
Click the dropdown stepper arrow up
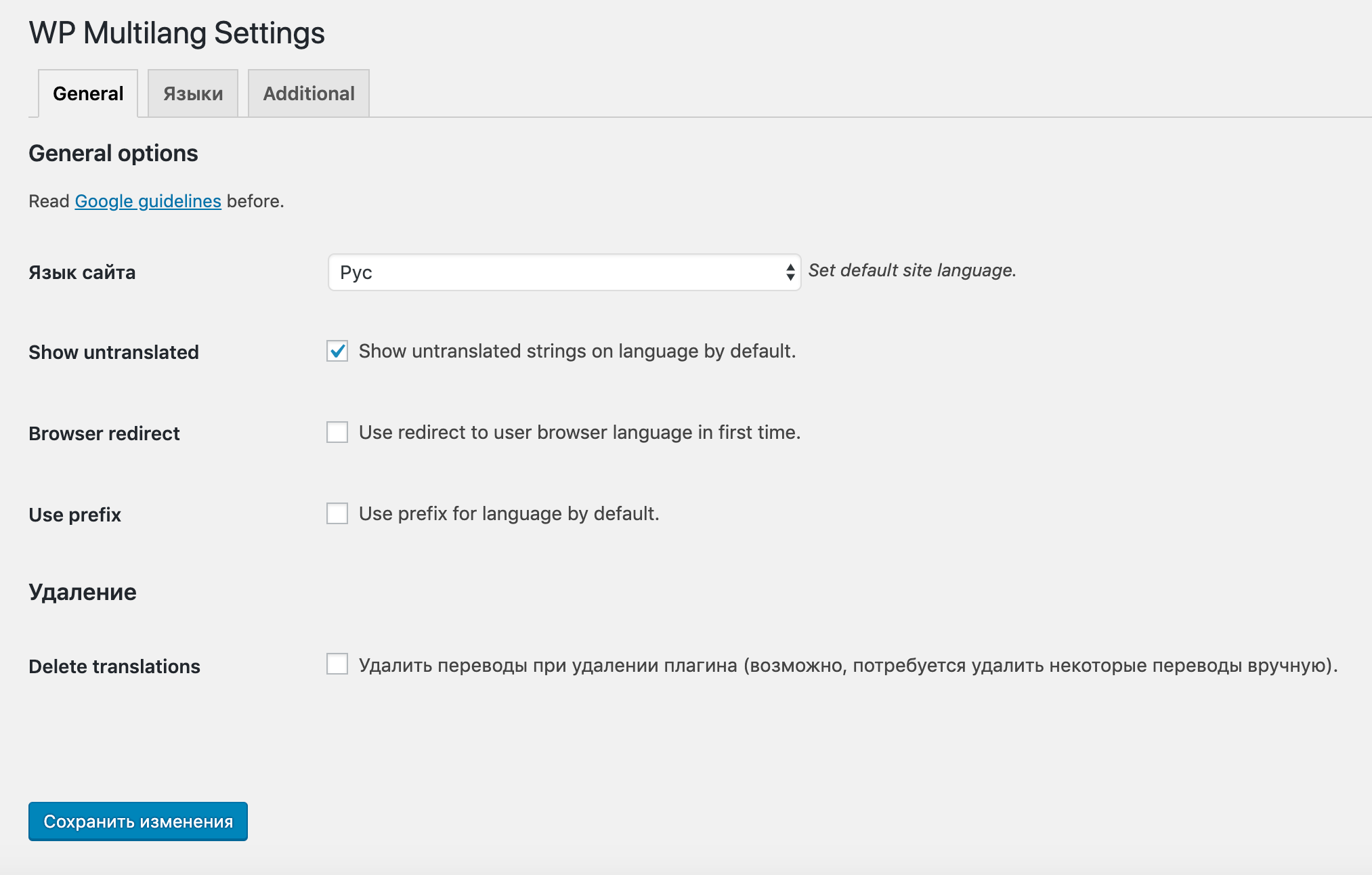[x=789, y=267]
